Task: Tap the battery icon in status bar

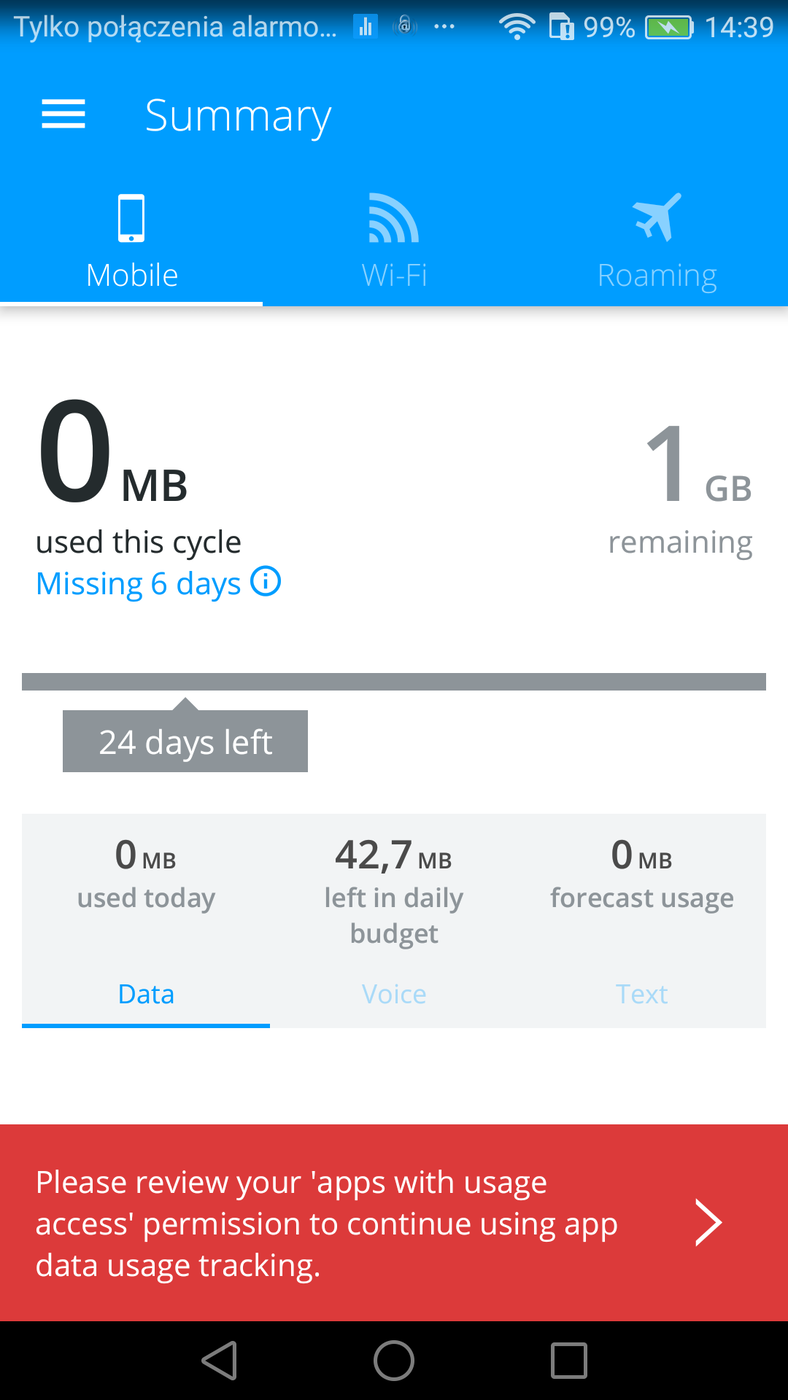Action: (669, 27)
